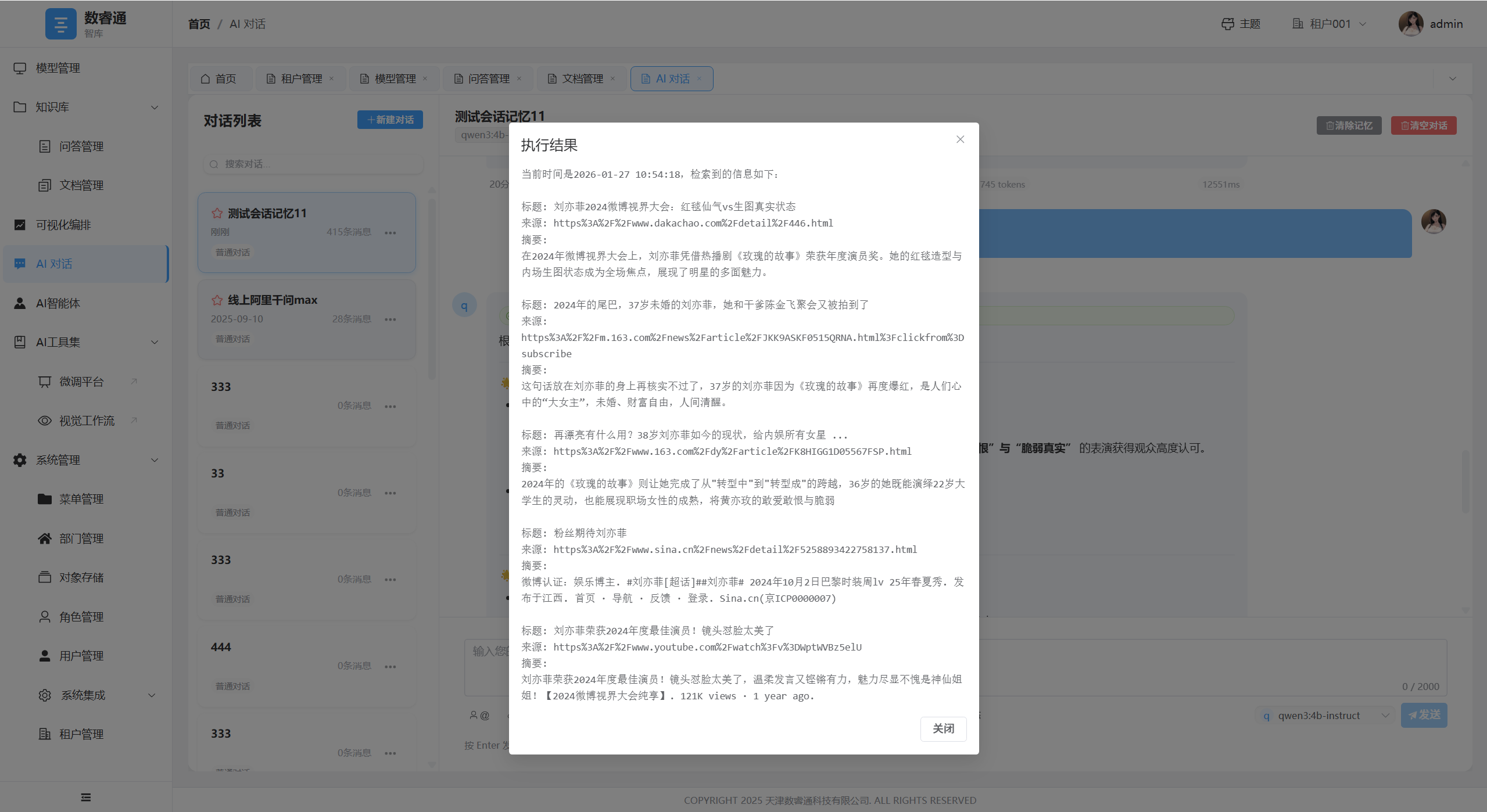Click the conversation search input field
This screenshot has height=812, width=1487.
tap(312, 164)
